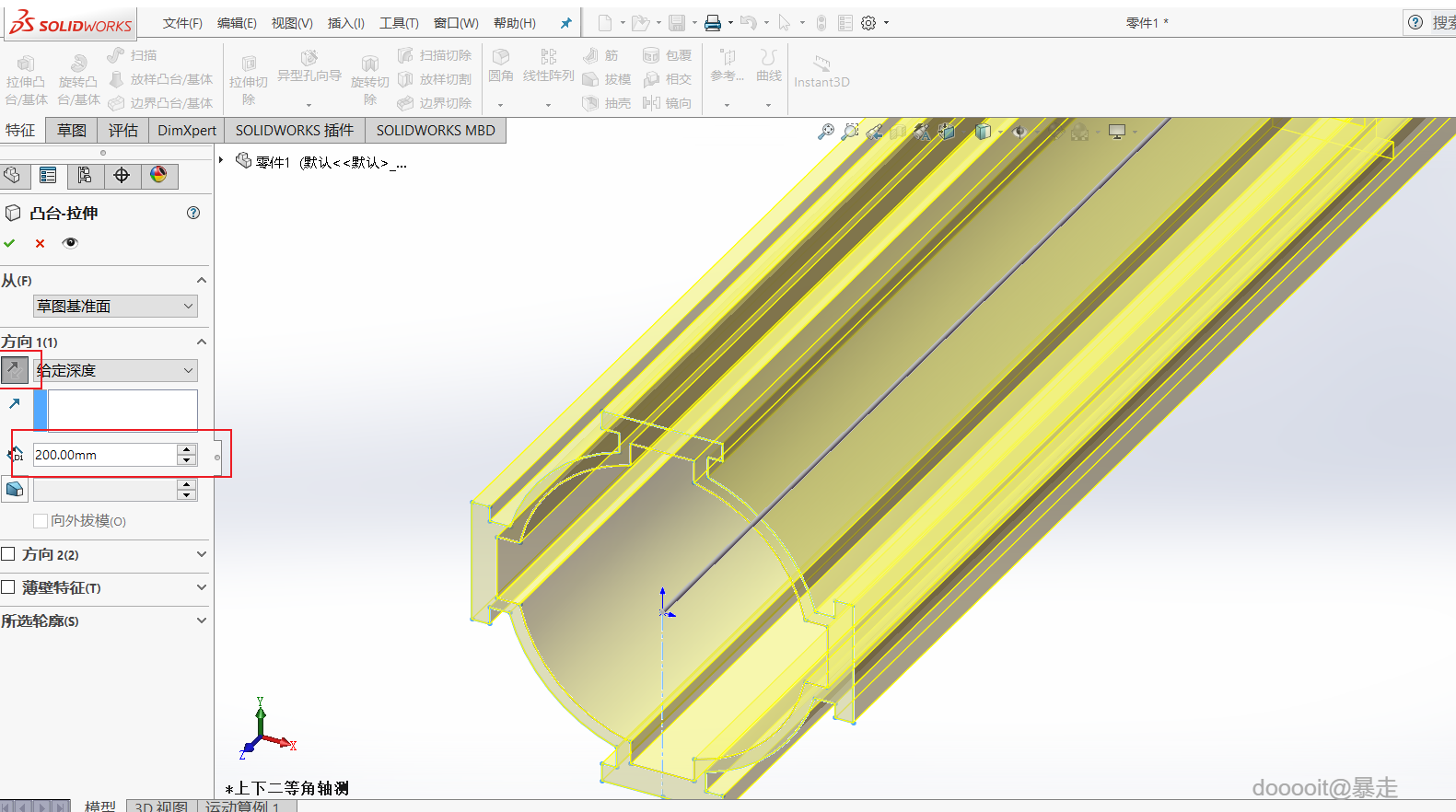Switch to the 评估 evaluate tab
Image resolution: width=1456 pixels, height=812 pixels.
(x=122, y=130)
